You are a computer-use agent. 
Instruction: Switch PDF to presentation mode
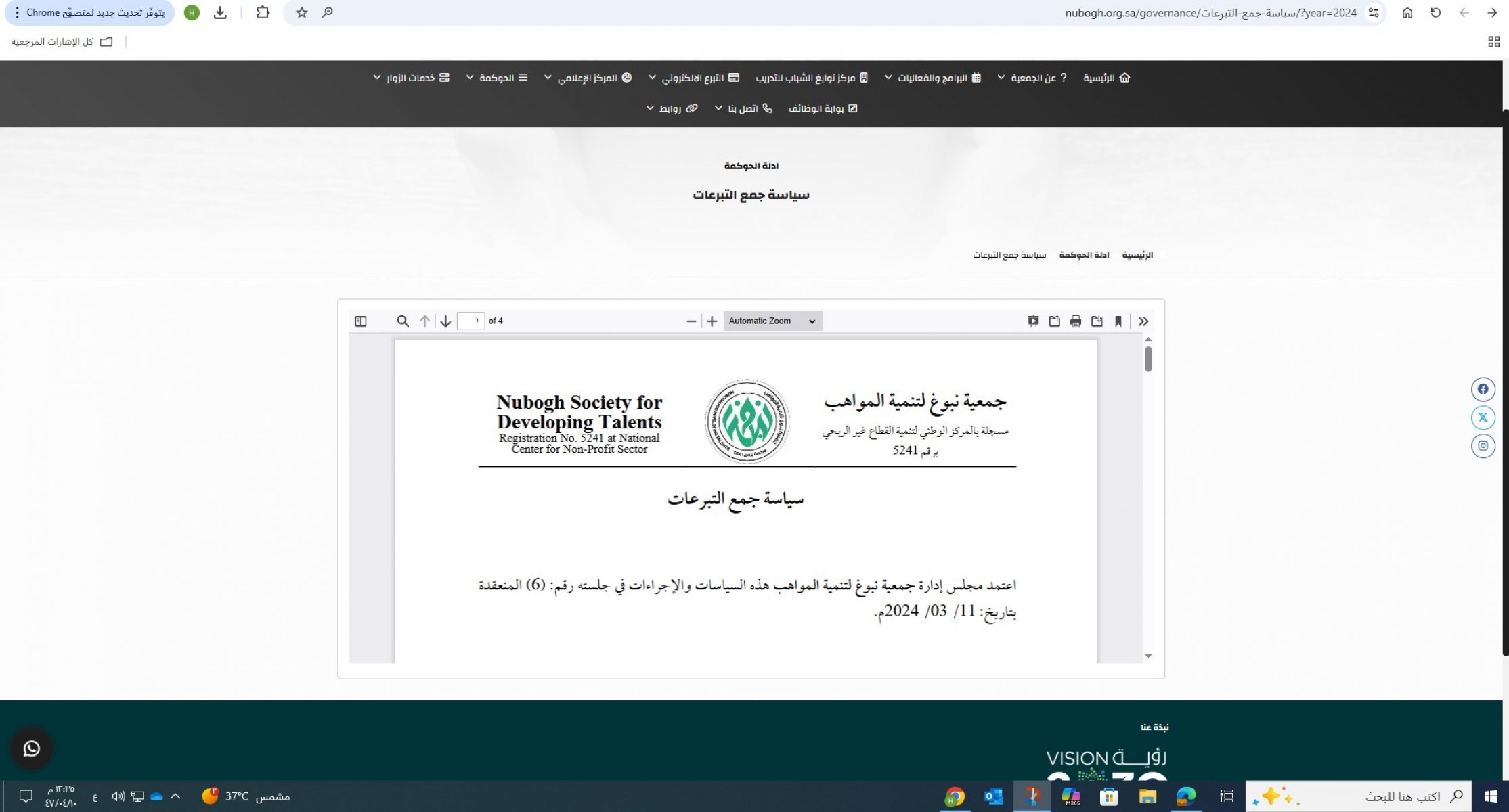(x=1033, y=321)
